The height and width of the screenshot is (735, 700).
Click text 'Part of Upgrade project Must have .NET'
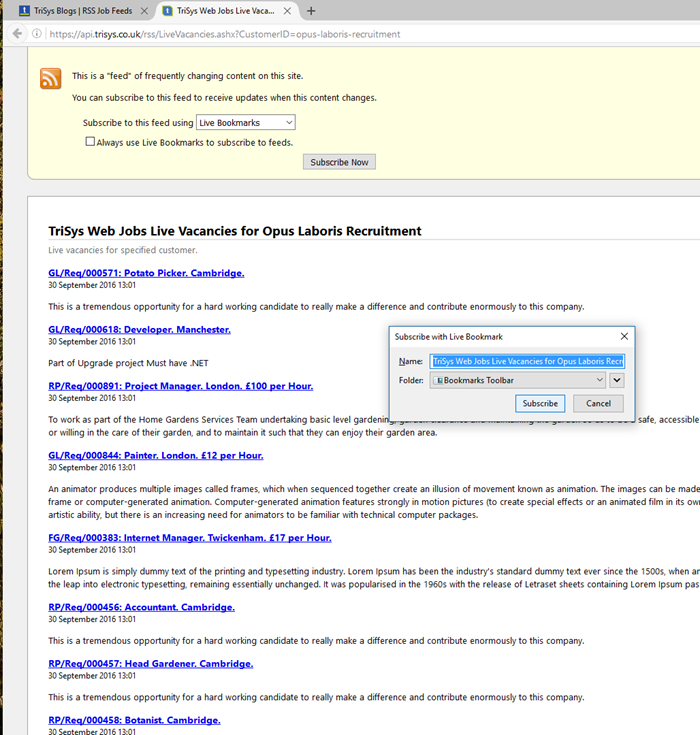(128, 363)
